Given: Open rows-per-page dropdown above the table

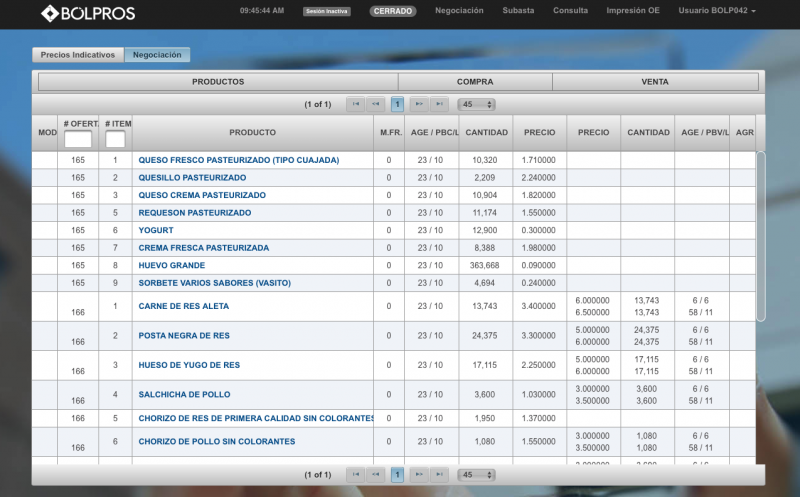Looking at the screenshot, I should click(x=476, y=104).
